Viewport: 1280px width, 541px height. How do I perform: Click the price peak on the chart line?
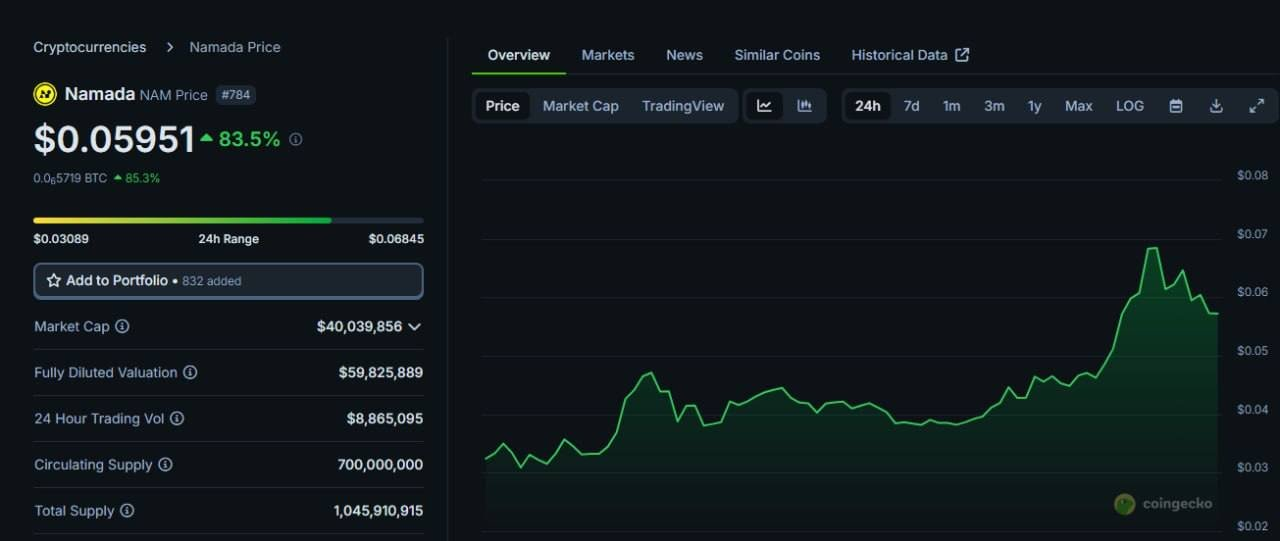[1152, 248]
